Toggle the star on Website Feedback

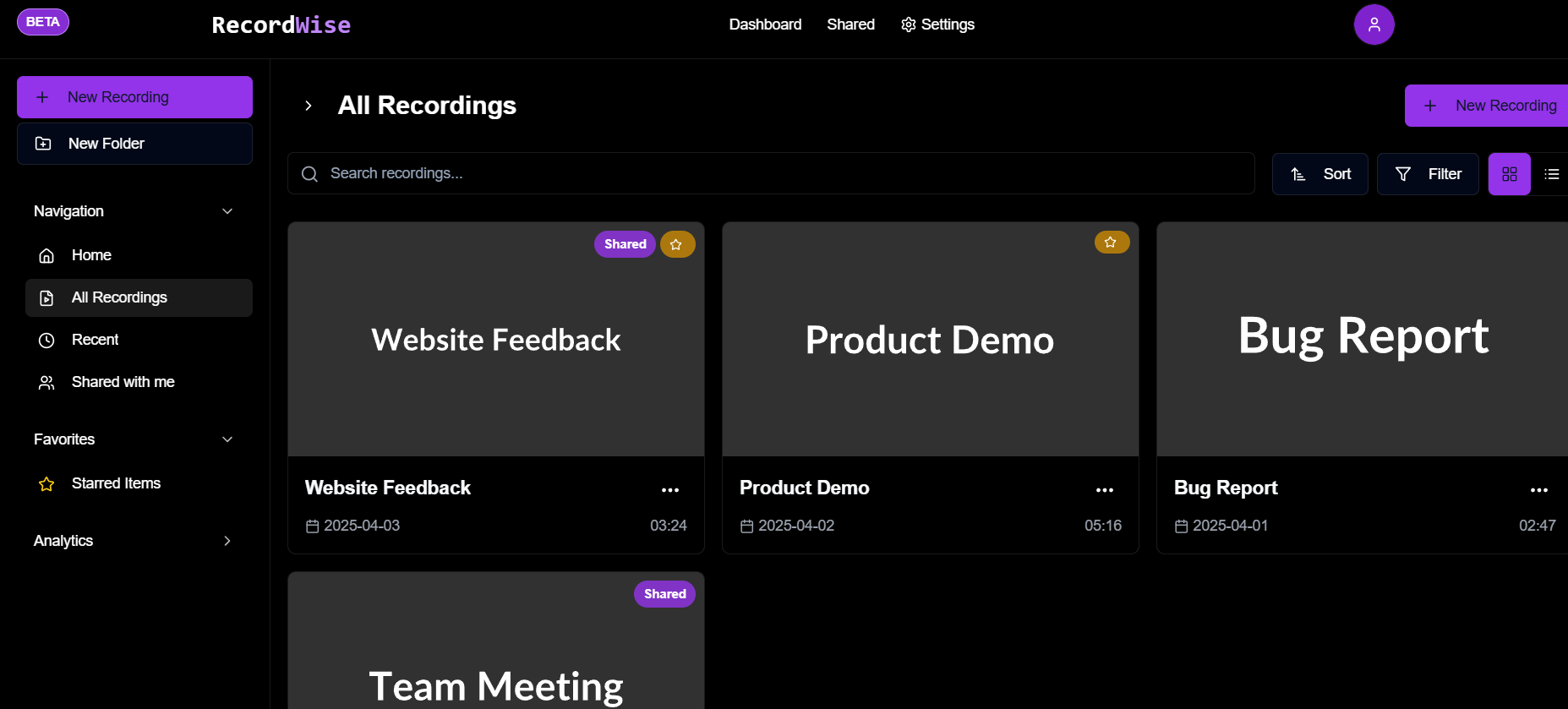(677, 244)
